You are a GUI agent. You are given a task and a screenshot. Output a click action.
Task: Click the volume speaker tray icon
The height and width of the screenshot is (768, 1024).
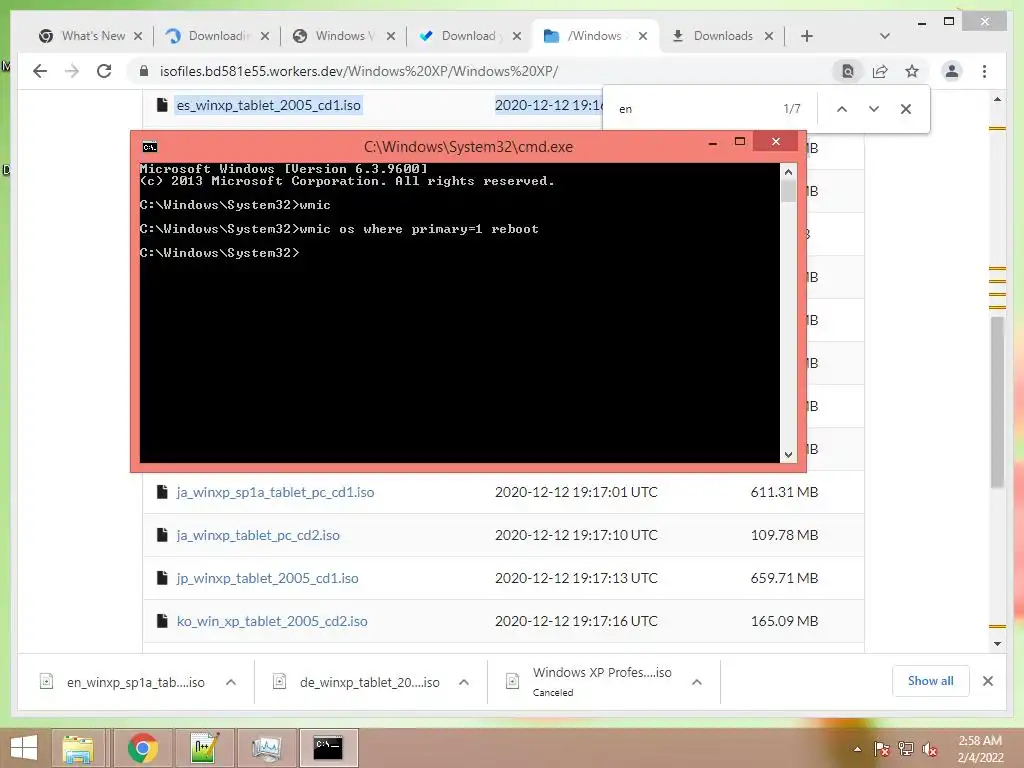click(x=930, y=749)
